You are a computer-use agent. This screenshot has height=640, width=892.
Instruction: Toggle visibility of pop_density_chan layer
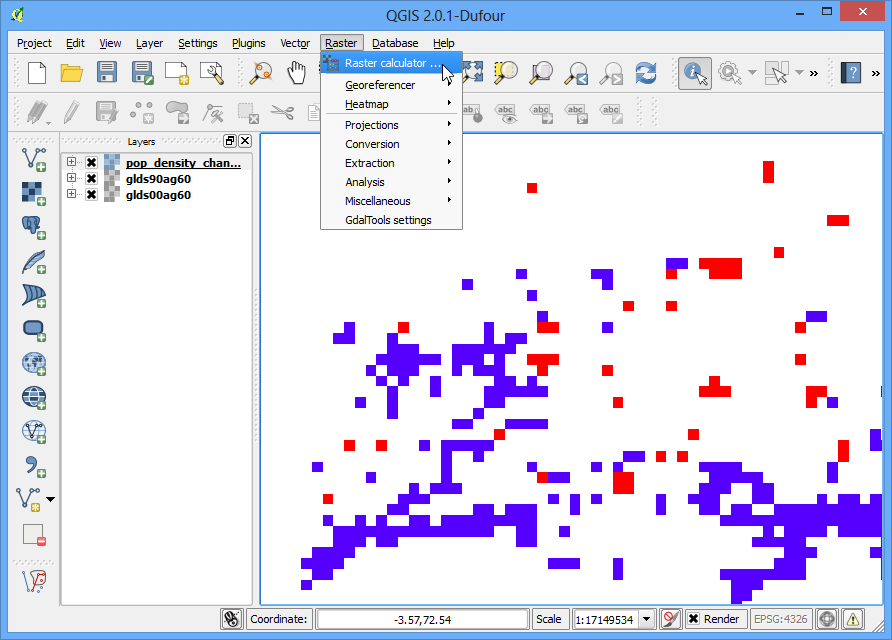91,163
